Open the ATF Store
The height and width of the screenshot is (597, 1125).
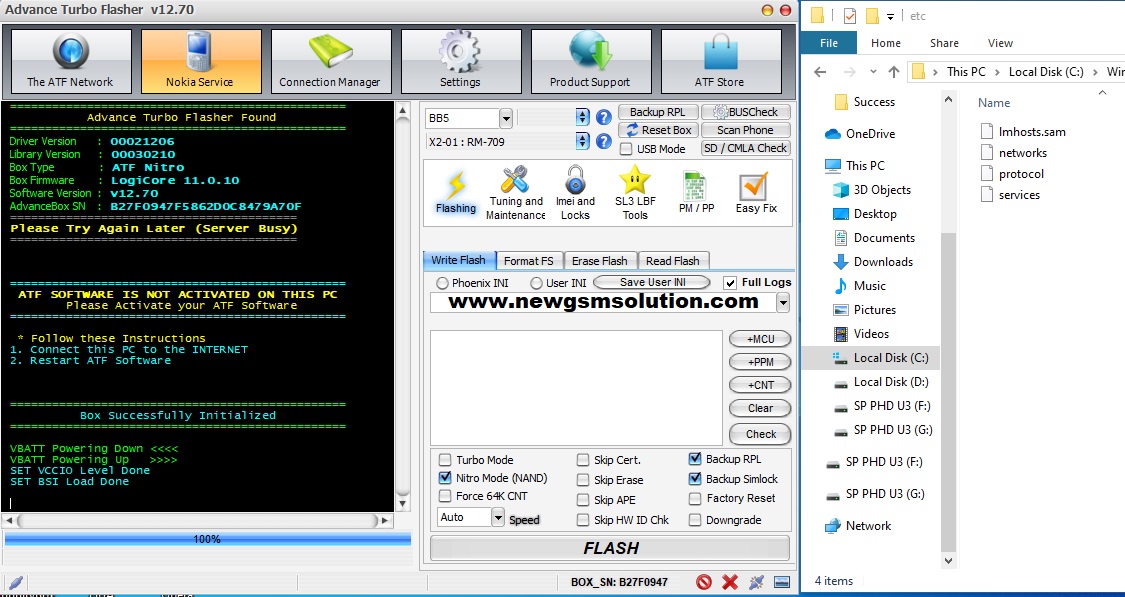720,61
